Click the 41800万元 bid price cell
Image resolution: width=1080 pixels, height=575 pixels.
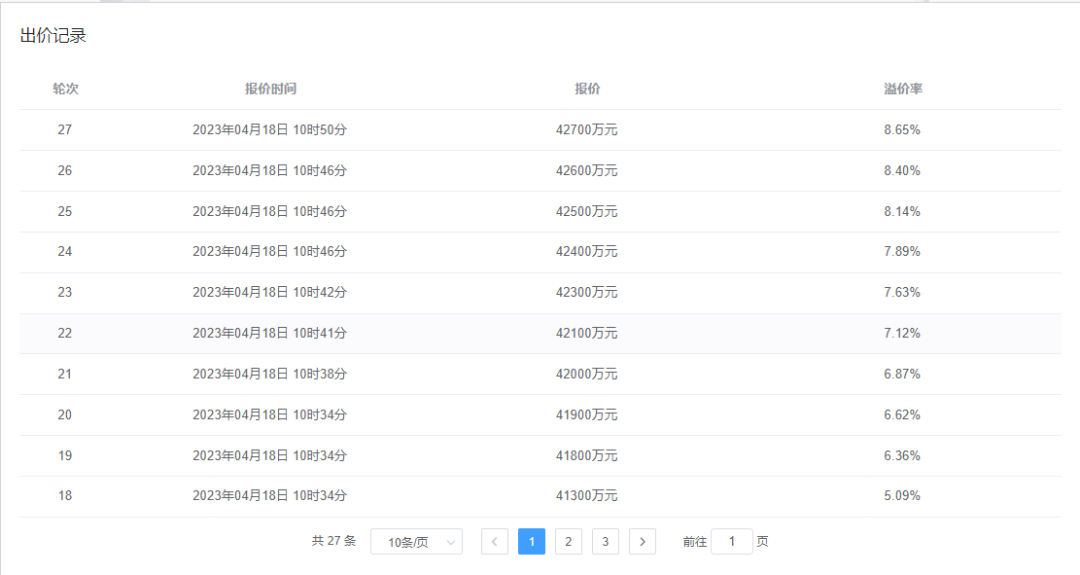pyautogui.click(x=587, y=455)
